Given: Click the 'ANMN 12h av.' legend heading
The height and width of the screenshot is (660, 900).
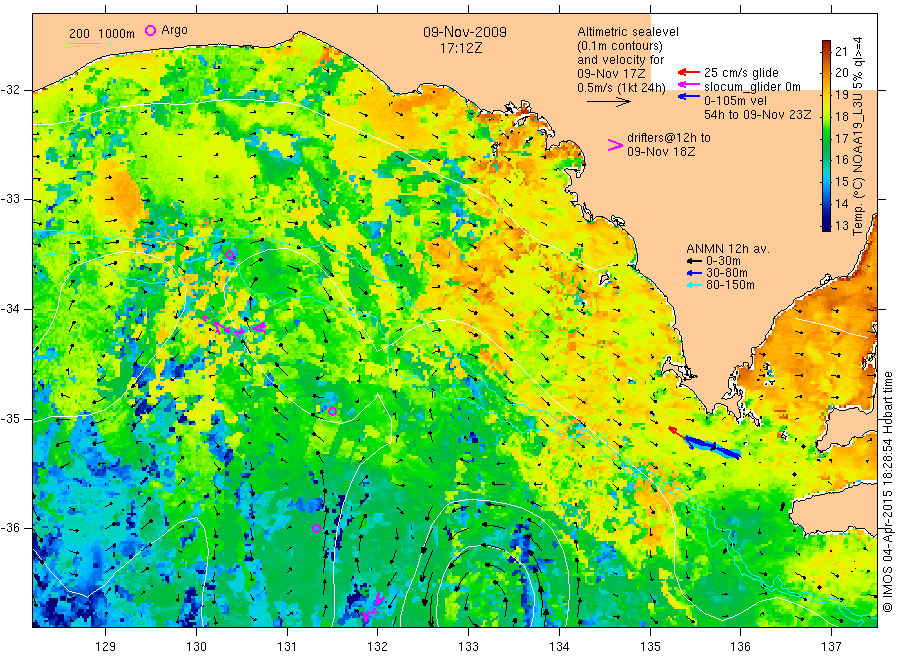Looking at the screenshot, I should pyautogui.click(x=727, y=249).
